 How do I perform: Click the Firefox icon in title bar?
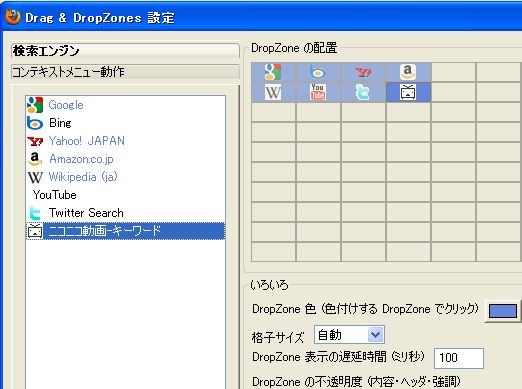tap(12, 17)
